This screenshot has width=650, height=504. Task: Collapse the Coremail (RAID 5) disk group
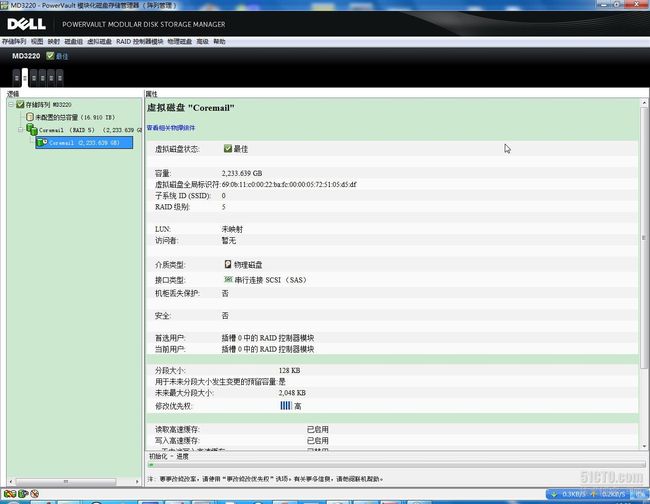(x=20, y=130)
